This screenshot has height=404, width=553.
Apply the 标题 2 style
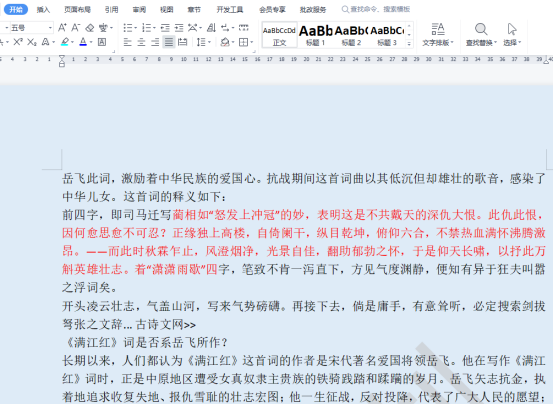[351, 35]
